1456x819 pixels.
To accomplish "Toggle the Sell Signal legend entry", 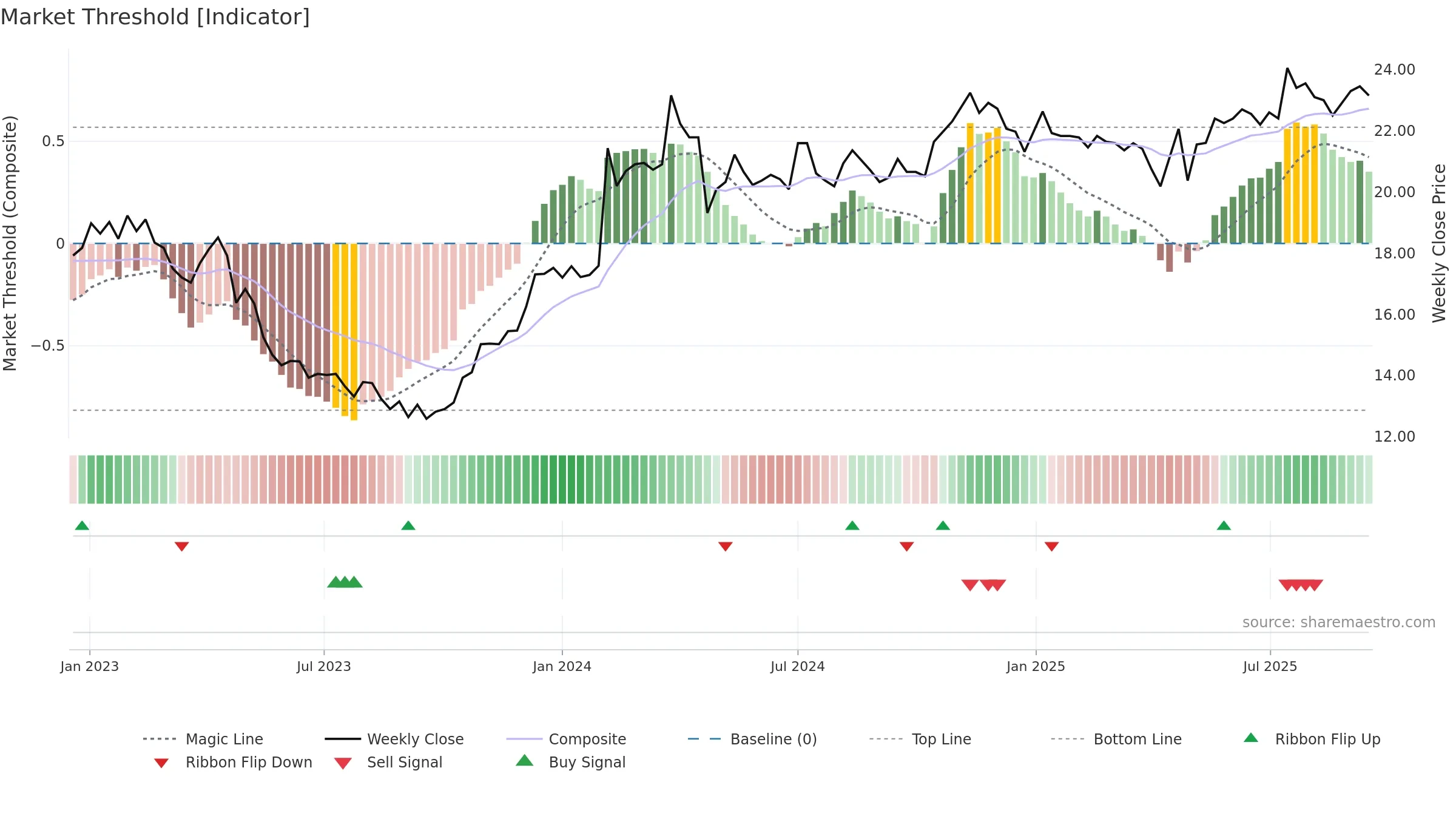I will [x=388, y=762].
